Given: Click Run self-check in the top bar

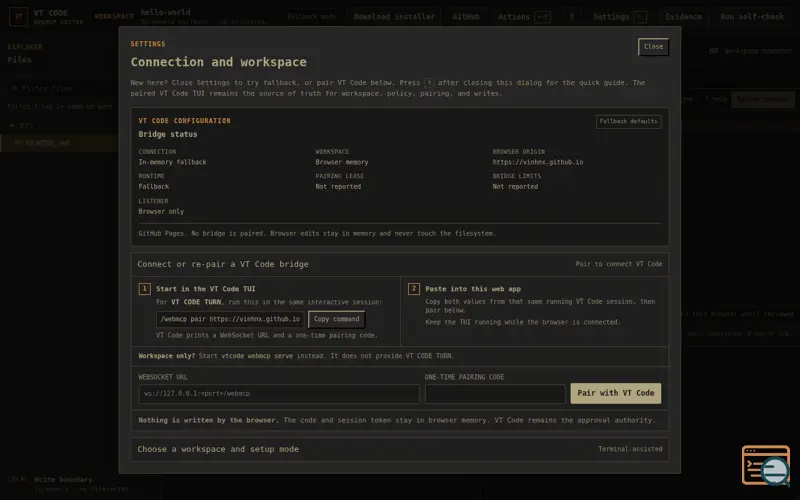Looking at the screenshot, I should pyautogui.click(x=752, y=17).
